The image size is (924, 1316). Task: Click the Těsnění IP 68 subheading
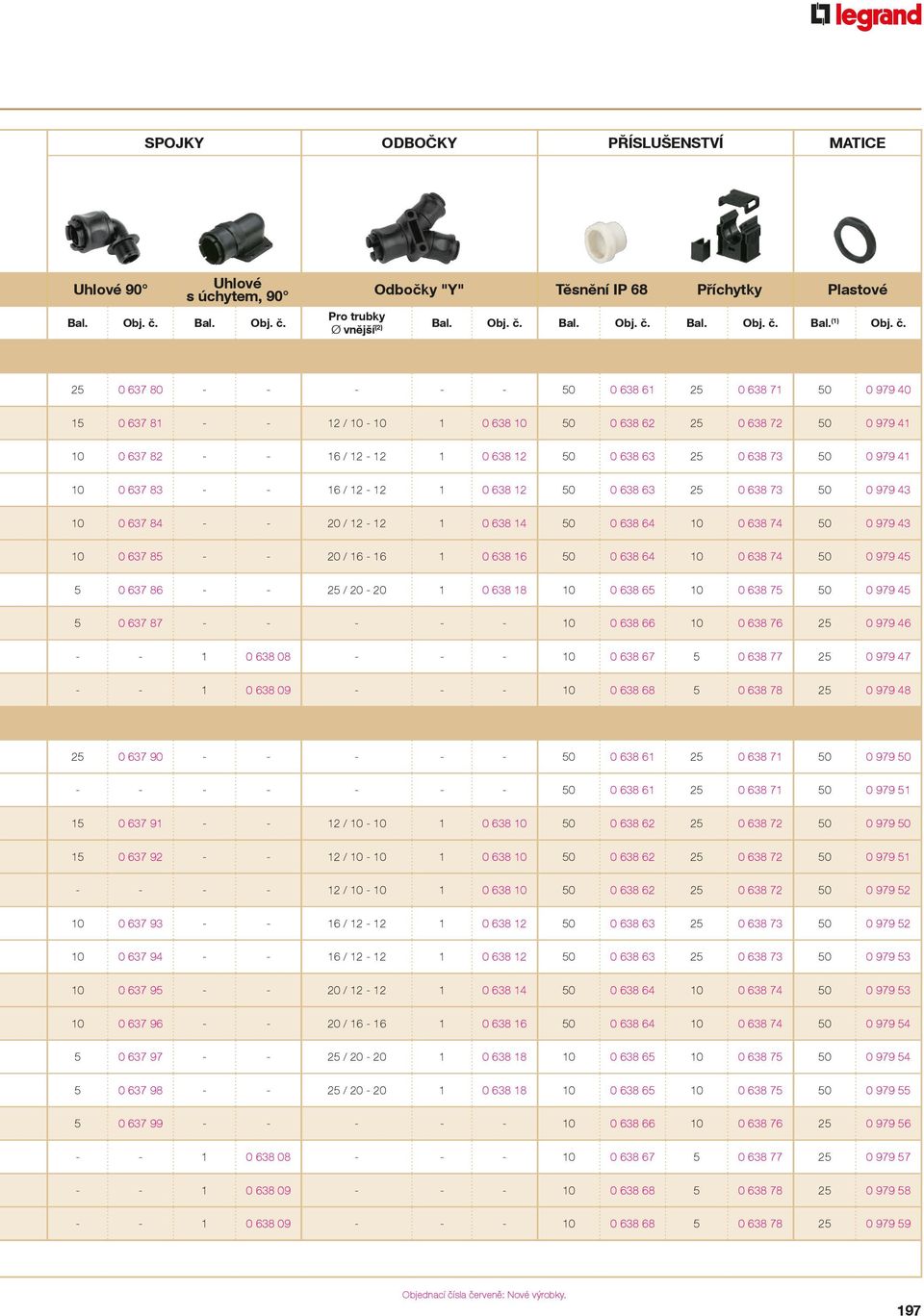click(x=602, y=290)
